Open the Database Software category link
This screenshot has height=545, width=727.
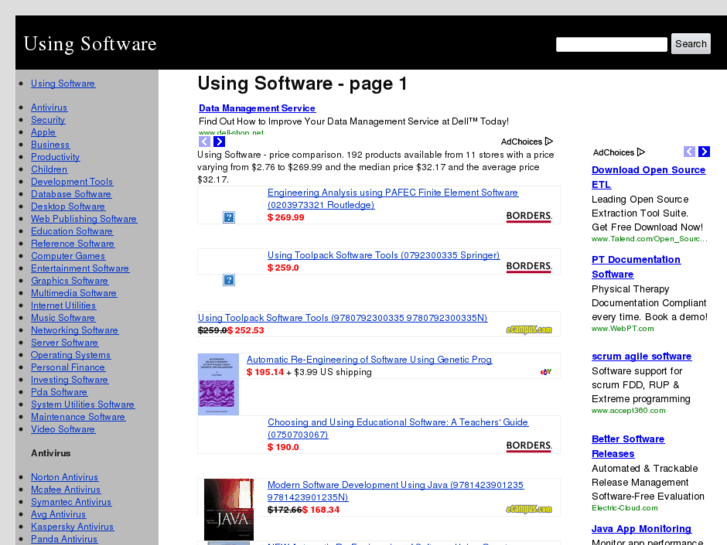click(x=71, y=194)
